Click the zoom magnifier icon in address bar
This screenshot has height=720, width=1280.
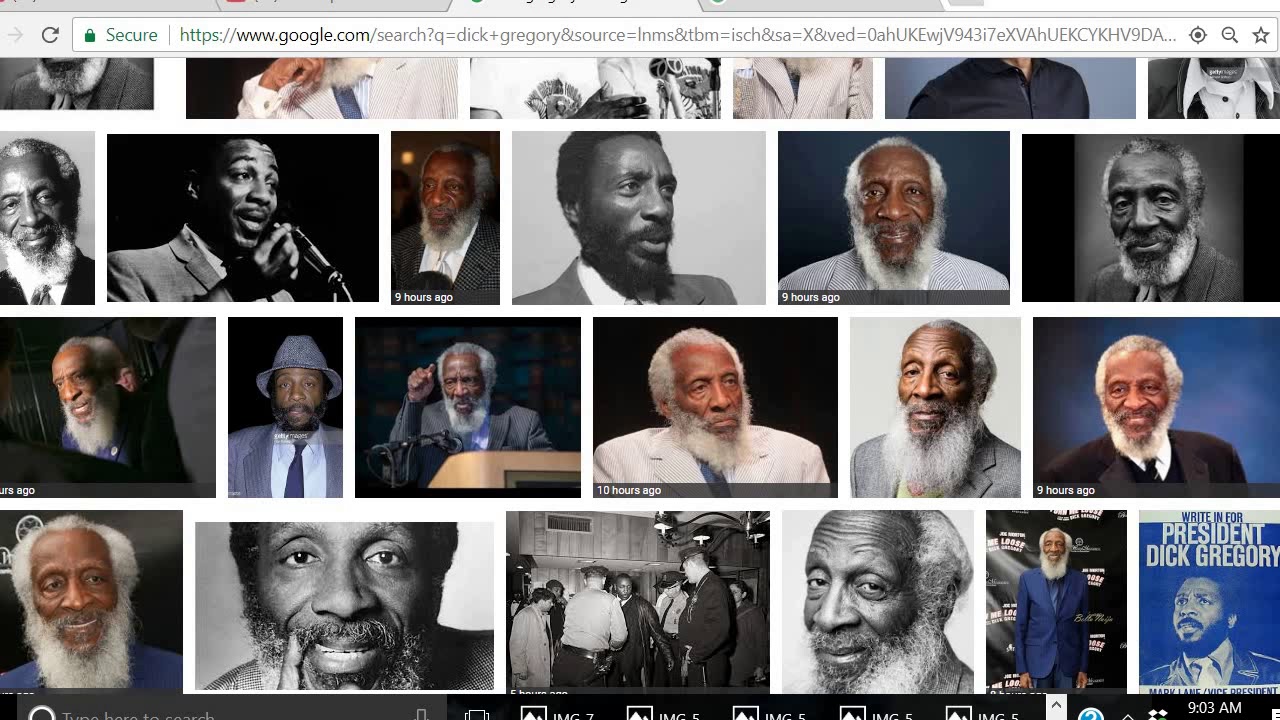[x=1230, y=35]
